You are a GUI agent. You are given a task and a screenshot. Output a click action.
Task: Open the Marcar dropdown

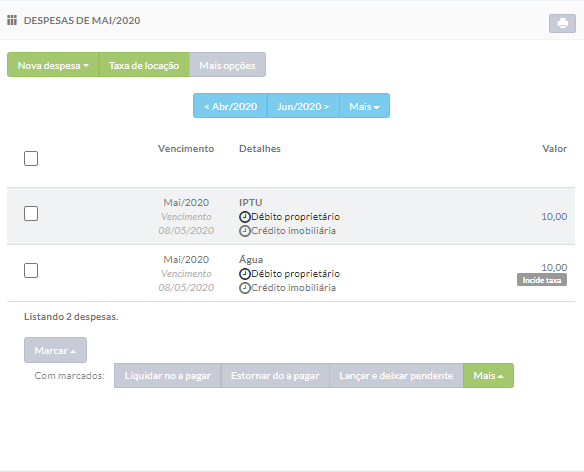click(55, 350)
